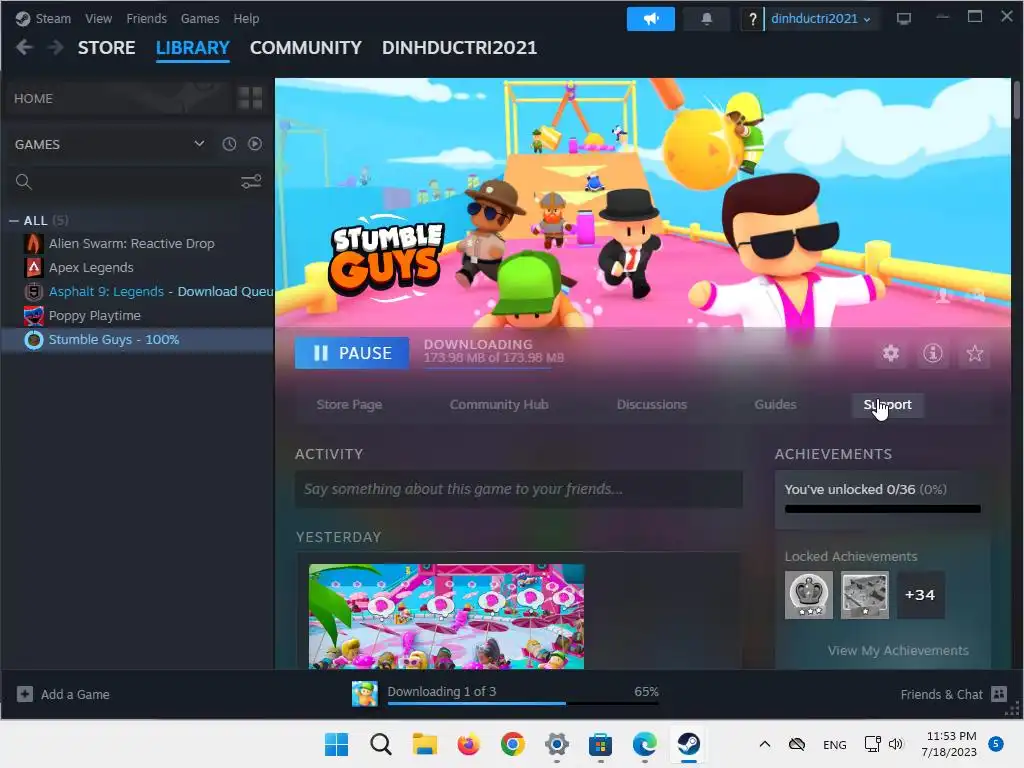1024x768 pixels.
Task: Open Windows Start menu
Action: point(337,744)
